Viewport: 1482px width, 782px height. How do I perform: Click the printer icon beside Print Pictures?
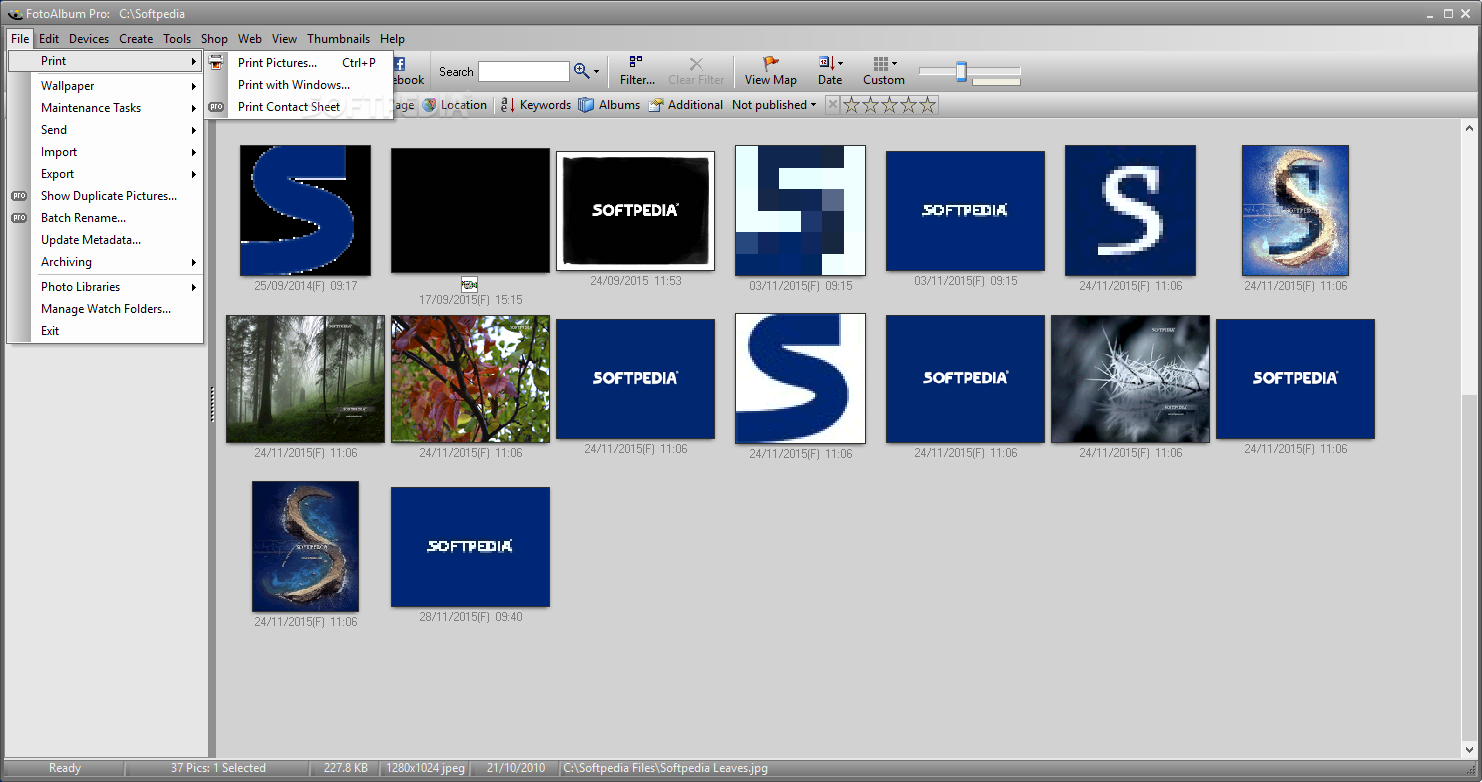tap(216, 62)
